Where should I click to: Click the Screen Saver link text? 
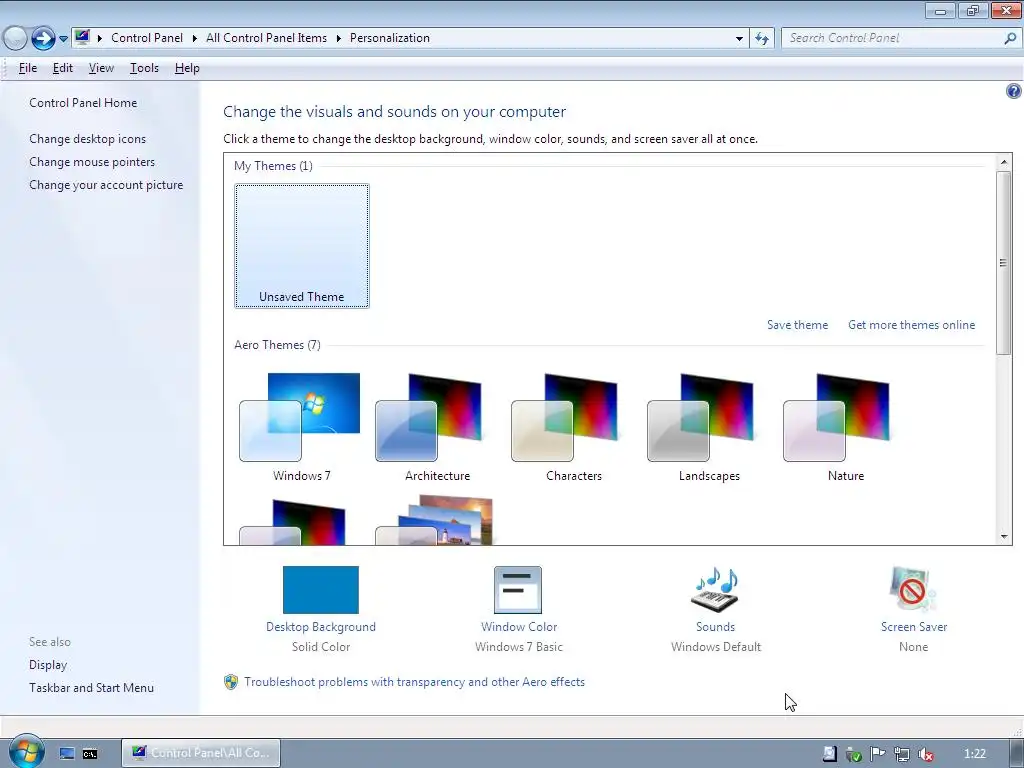point(914,626)
